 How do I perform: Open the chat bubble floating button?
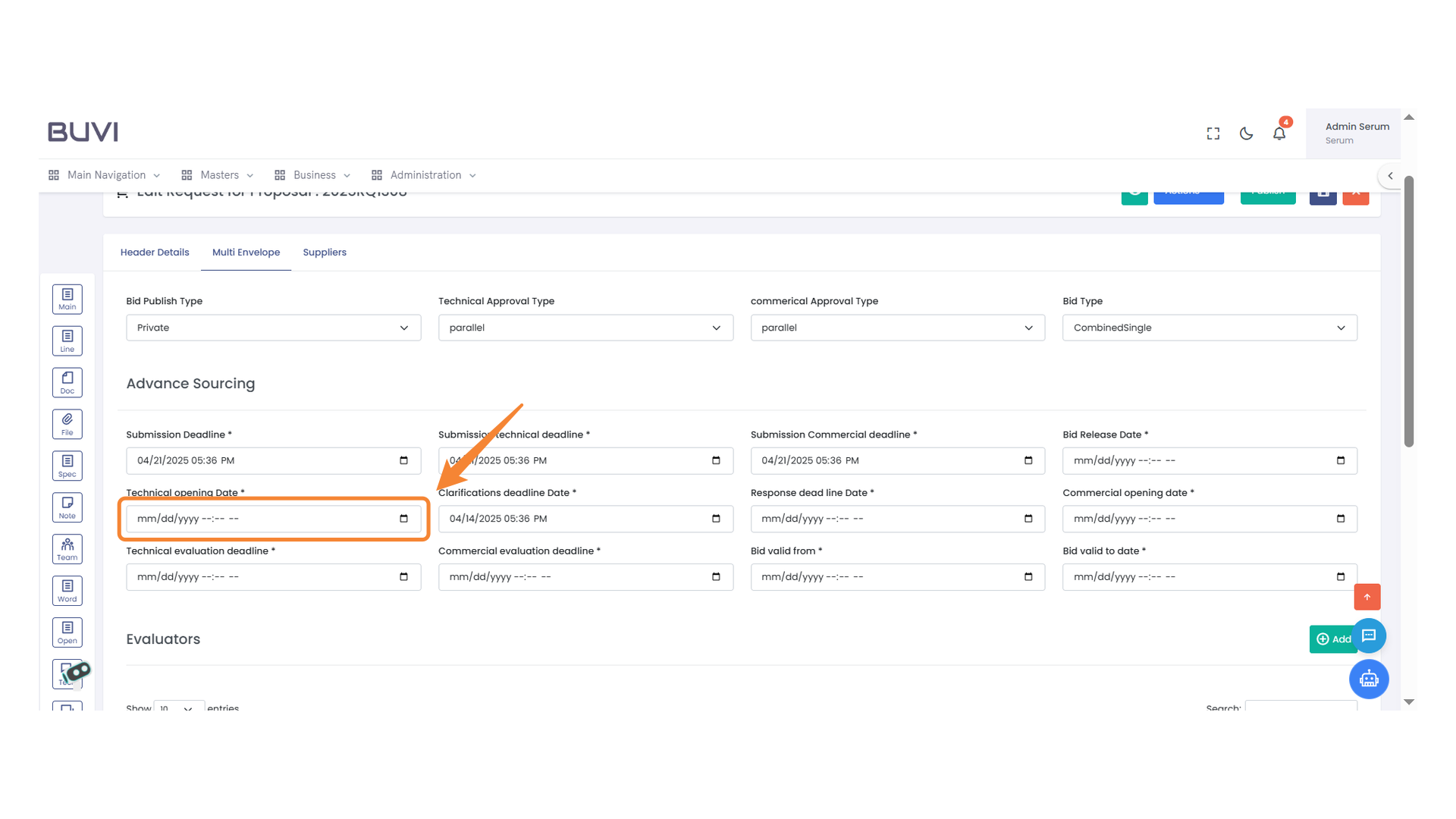coord(1369,636)
